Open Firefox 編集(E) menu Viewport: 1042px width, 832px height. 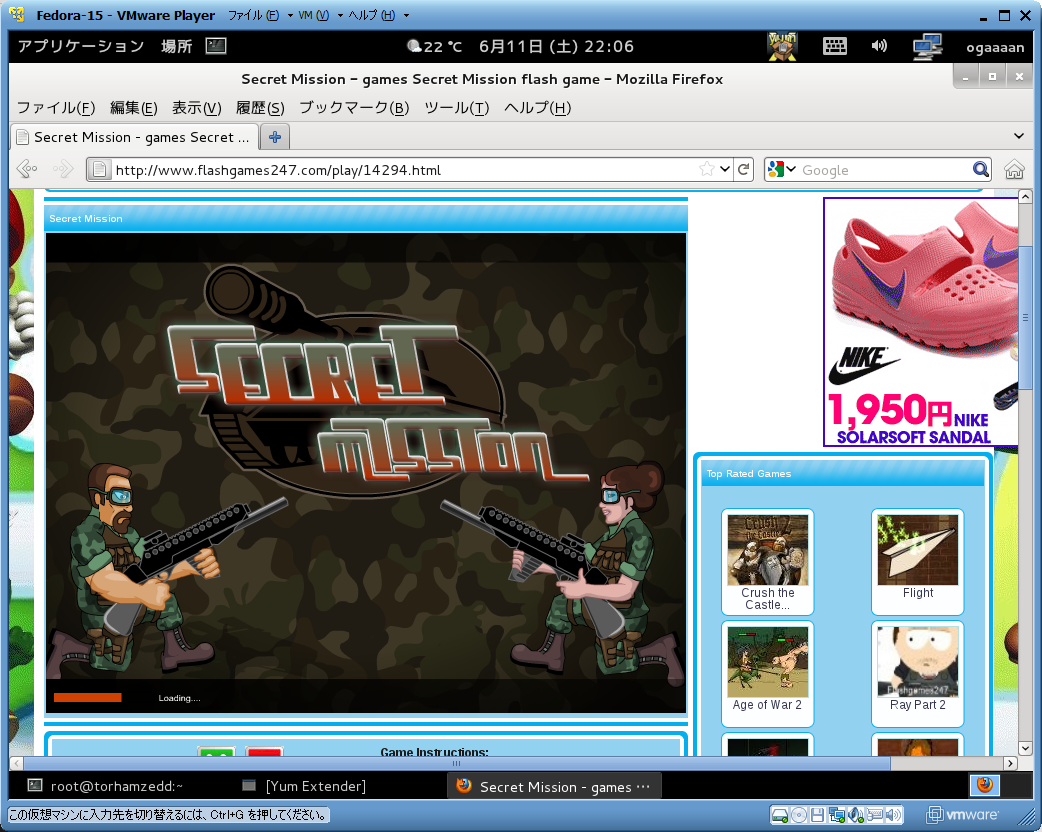[x=134, y=108]
